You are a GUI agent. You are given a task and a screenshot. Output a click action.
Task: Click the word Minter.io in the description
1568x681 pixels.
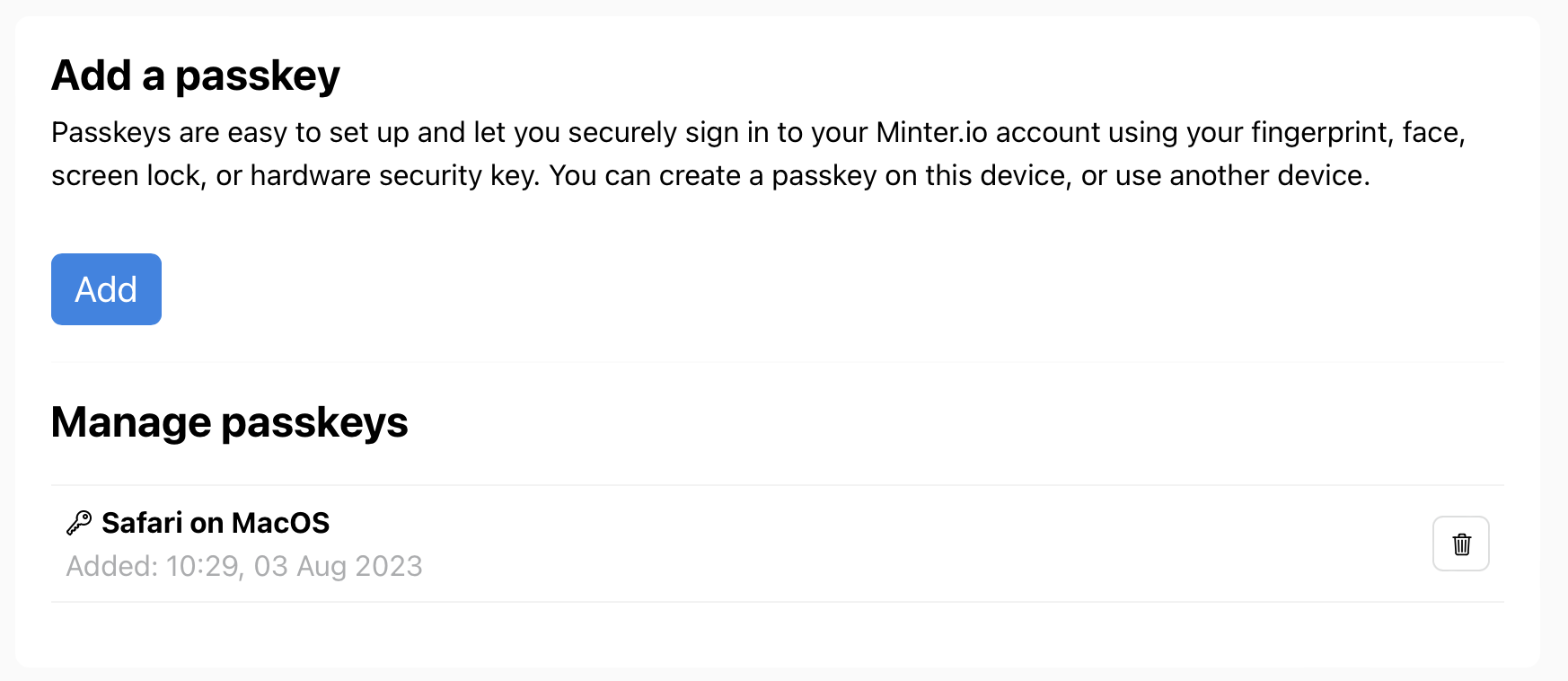[931, 133]
